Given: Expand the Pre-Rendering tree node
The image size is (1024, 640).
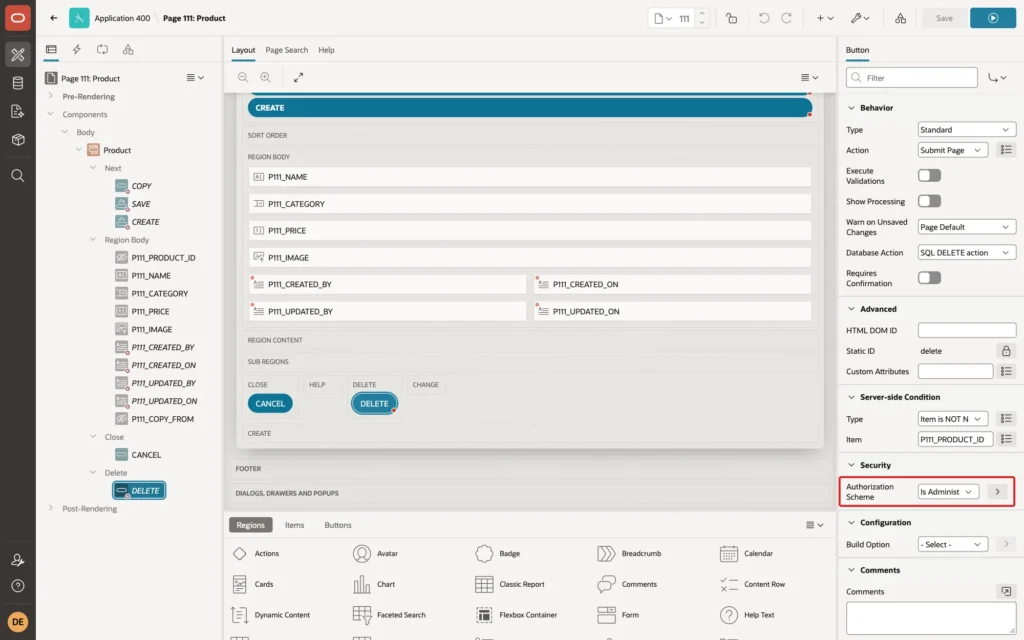Looking at the screenshot, I should click(50, 96).
